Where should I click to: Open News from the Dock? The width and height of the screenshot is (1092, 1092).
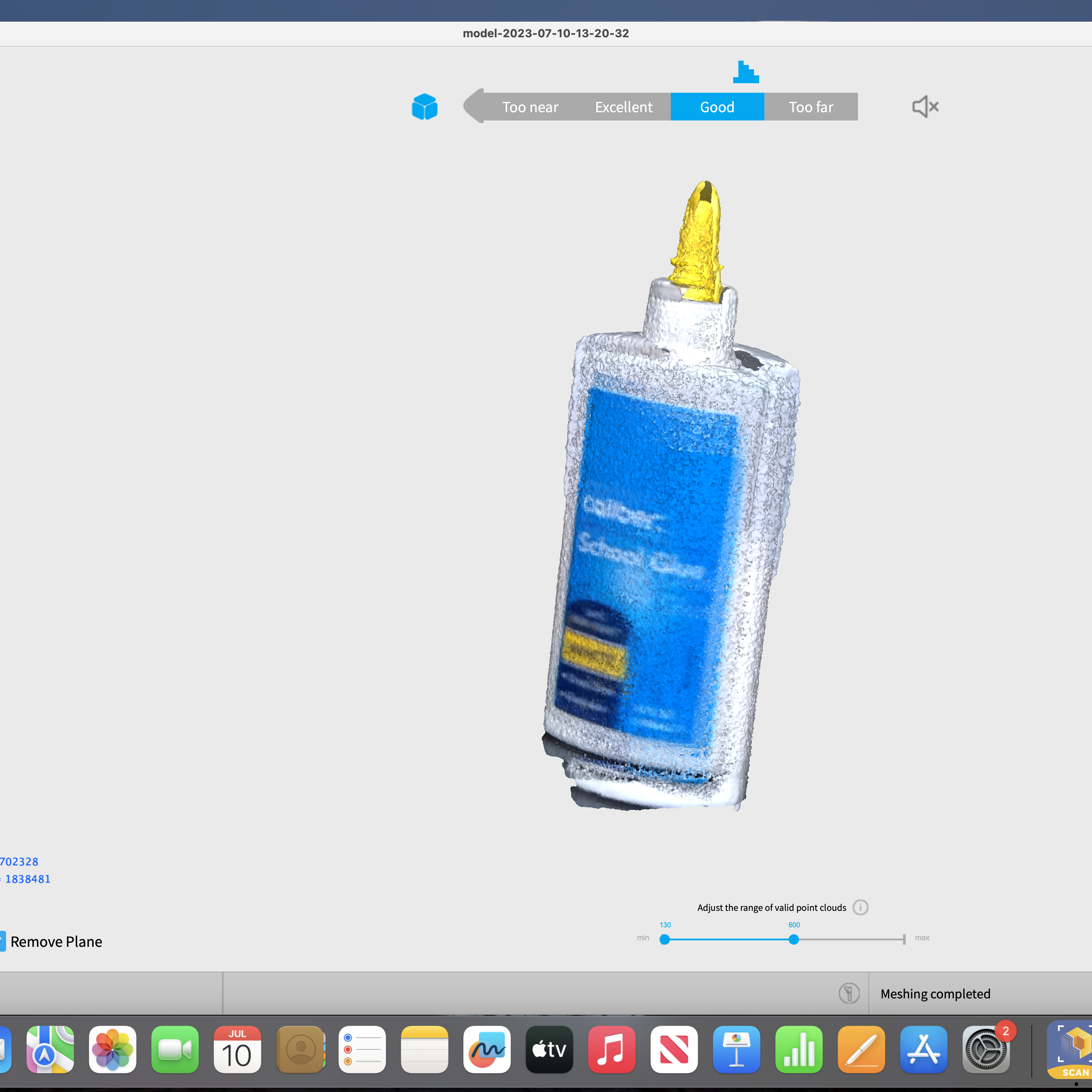click(x=674, y=1050)
